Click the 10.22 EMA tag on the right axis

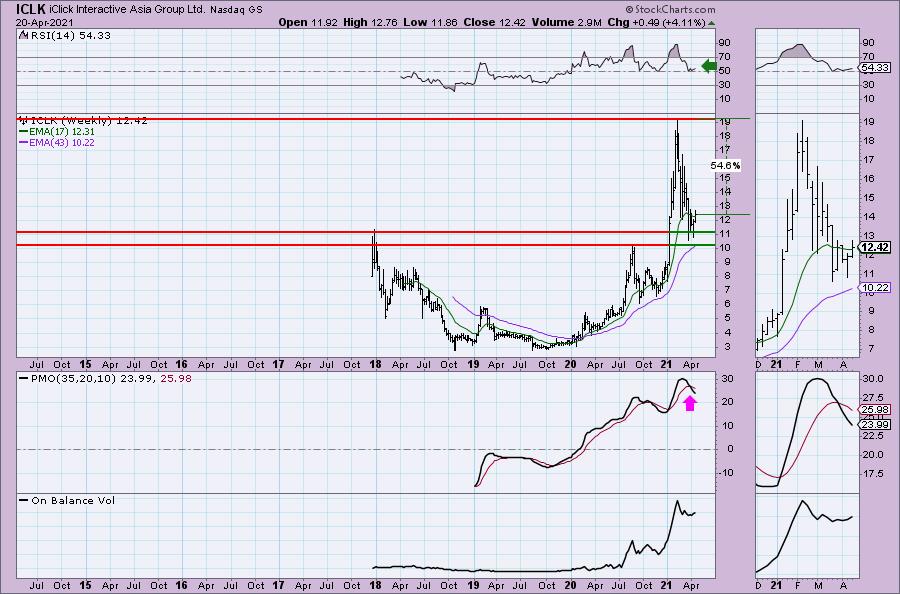click(x=875, y=288)
